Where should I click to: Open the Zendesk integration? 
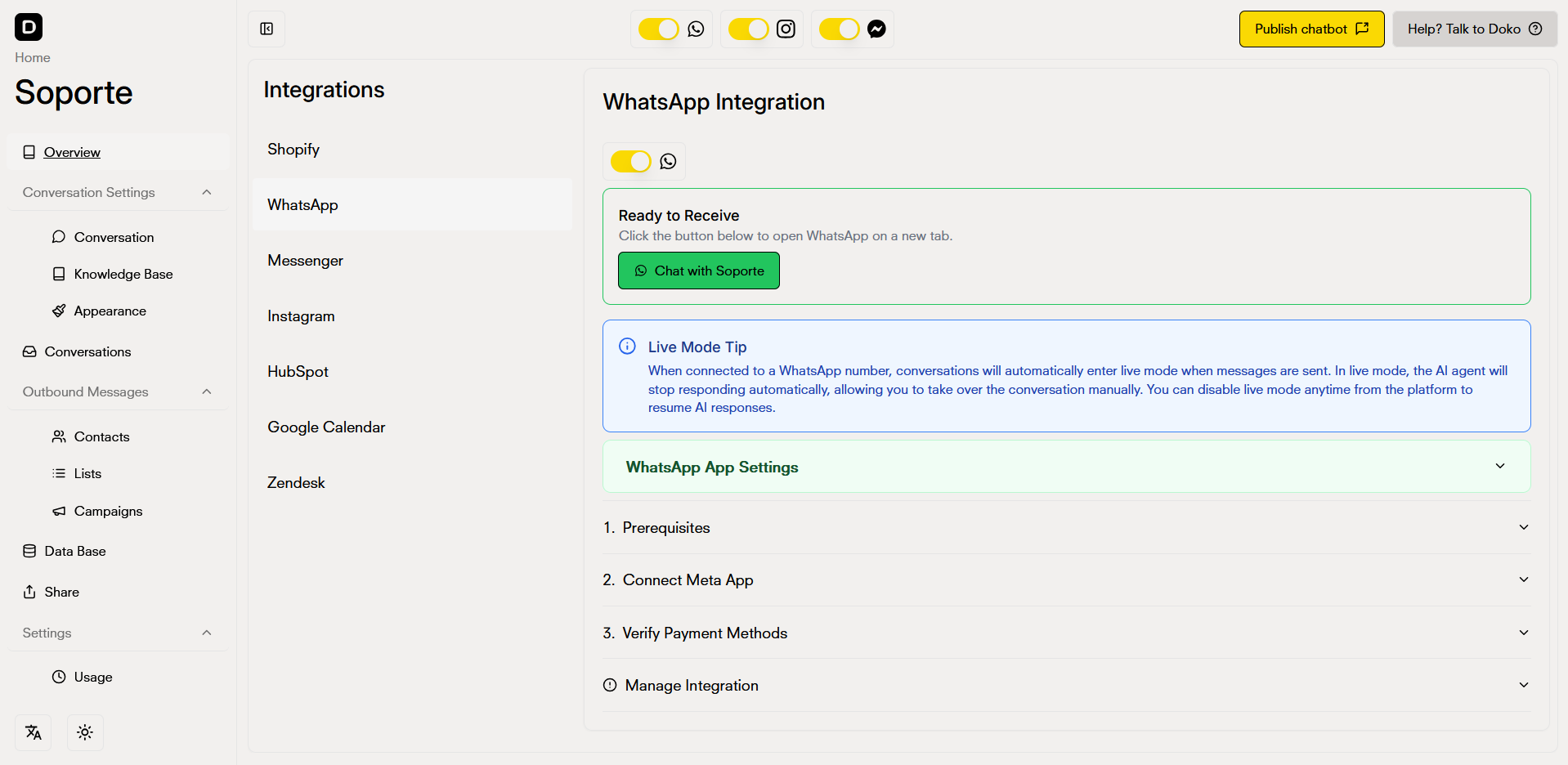(413, 483)
